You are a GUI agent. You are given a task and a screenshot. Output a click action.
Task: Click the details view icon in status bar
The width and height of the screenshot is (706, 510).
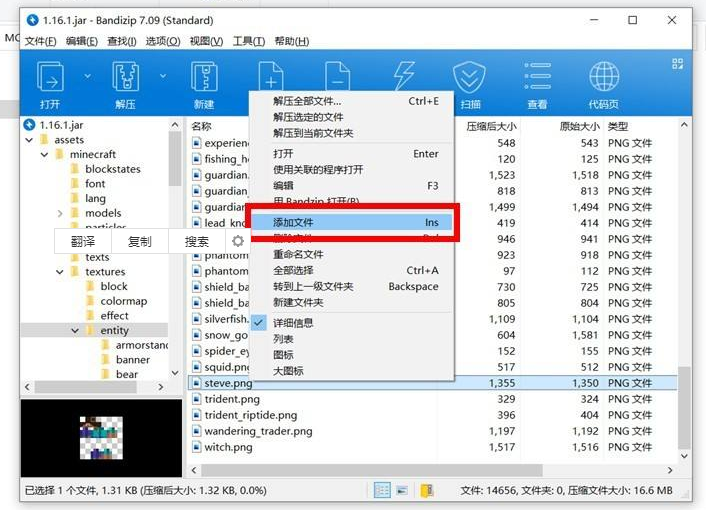382,490
